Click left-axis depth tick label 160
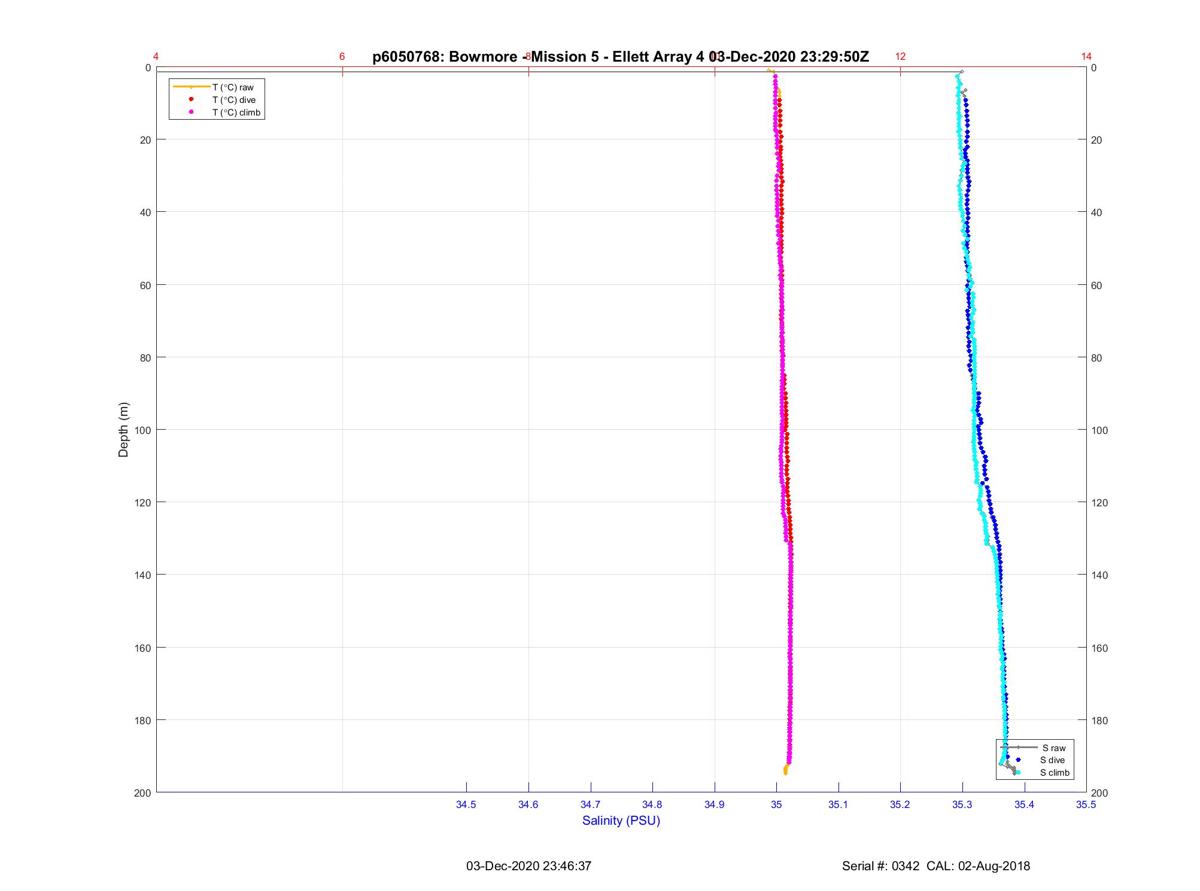Image resolution: width=1200 pixels, height=891 pixels. 142,648
